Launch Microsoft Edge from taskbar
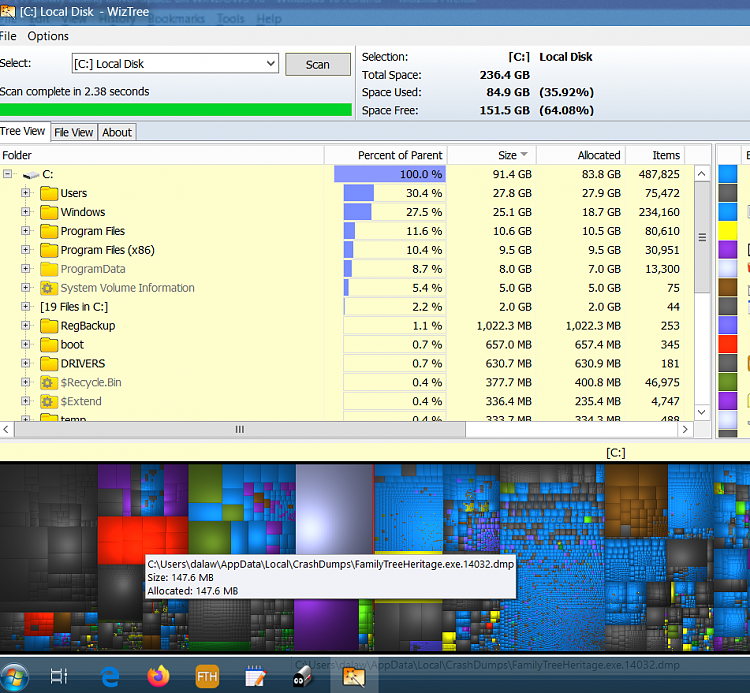The image size is (750, 693). [x=110, y=676]
